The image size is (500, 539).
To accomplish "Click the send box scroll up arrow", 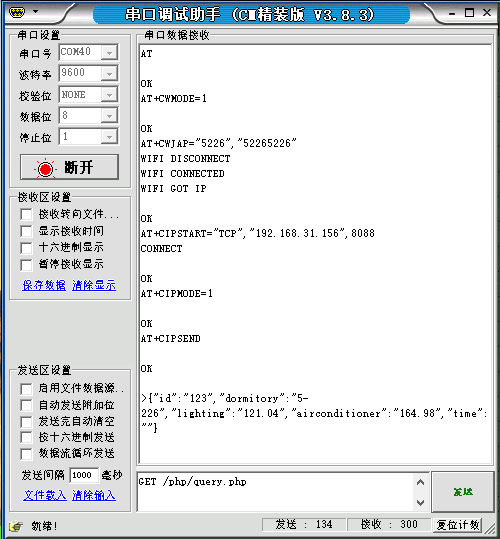I will (x=420, y=483).
